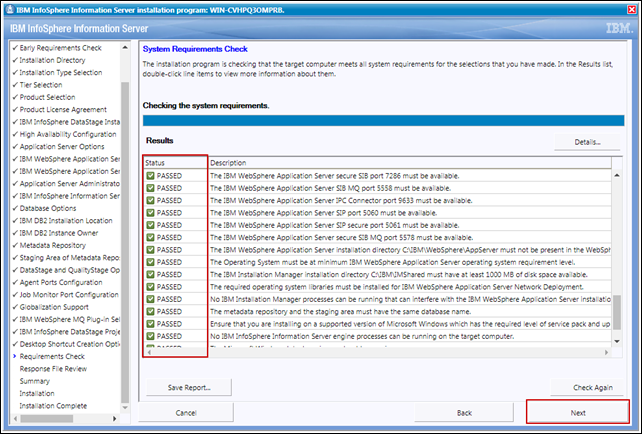Image resolution: width=642 pixels, height=434 pixels.
Task: Cancel the installation program
Action: (x=186, y=412)
